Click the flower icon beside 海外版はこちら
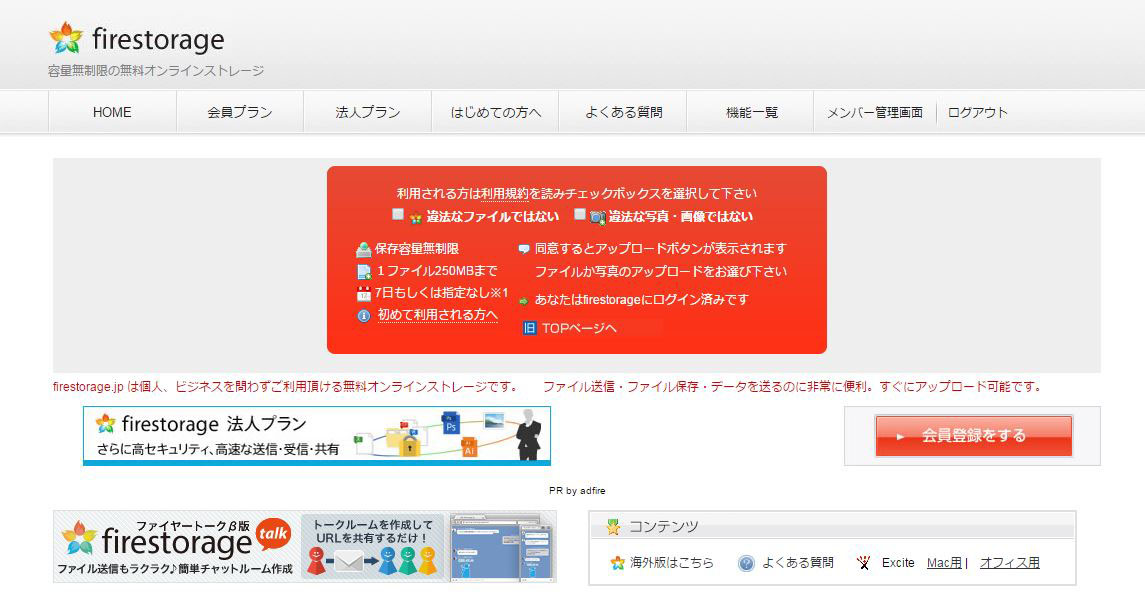 pyautogui.click(x=618, y=563)
